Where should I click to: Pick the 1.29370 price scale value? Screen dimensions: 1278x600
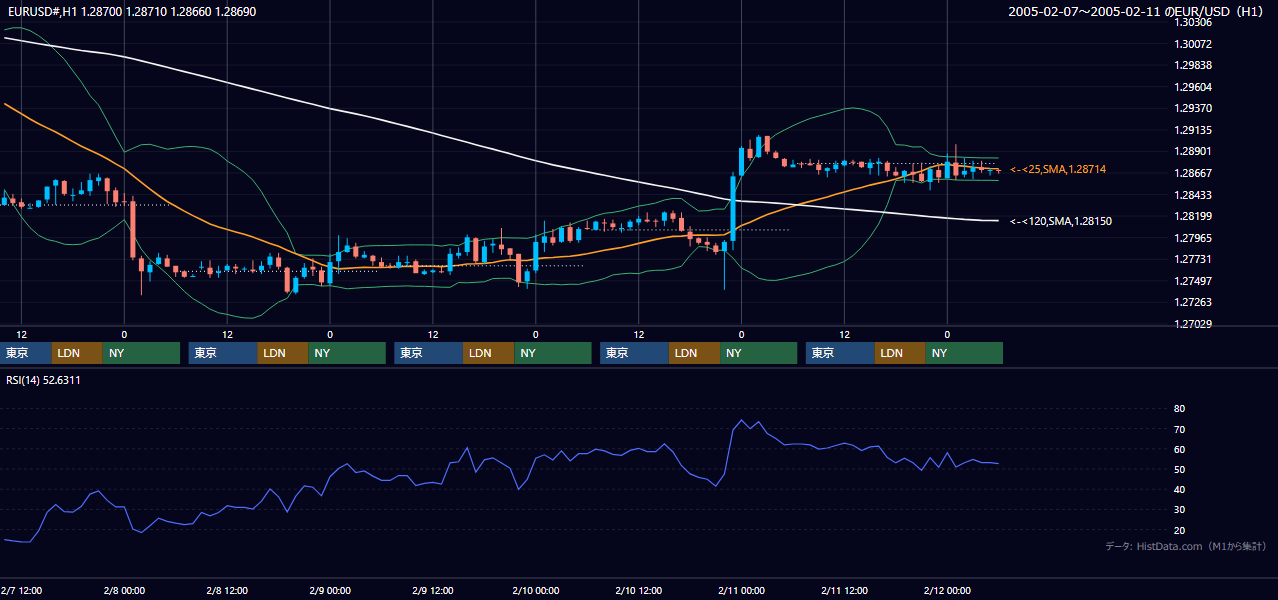pos(1193,108)
